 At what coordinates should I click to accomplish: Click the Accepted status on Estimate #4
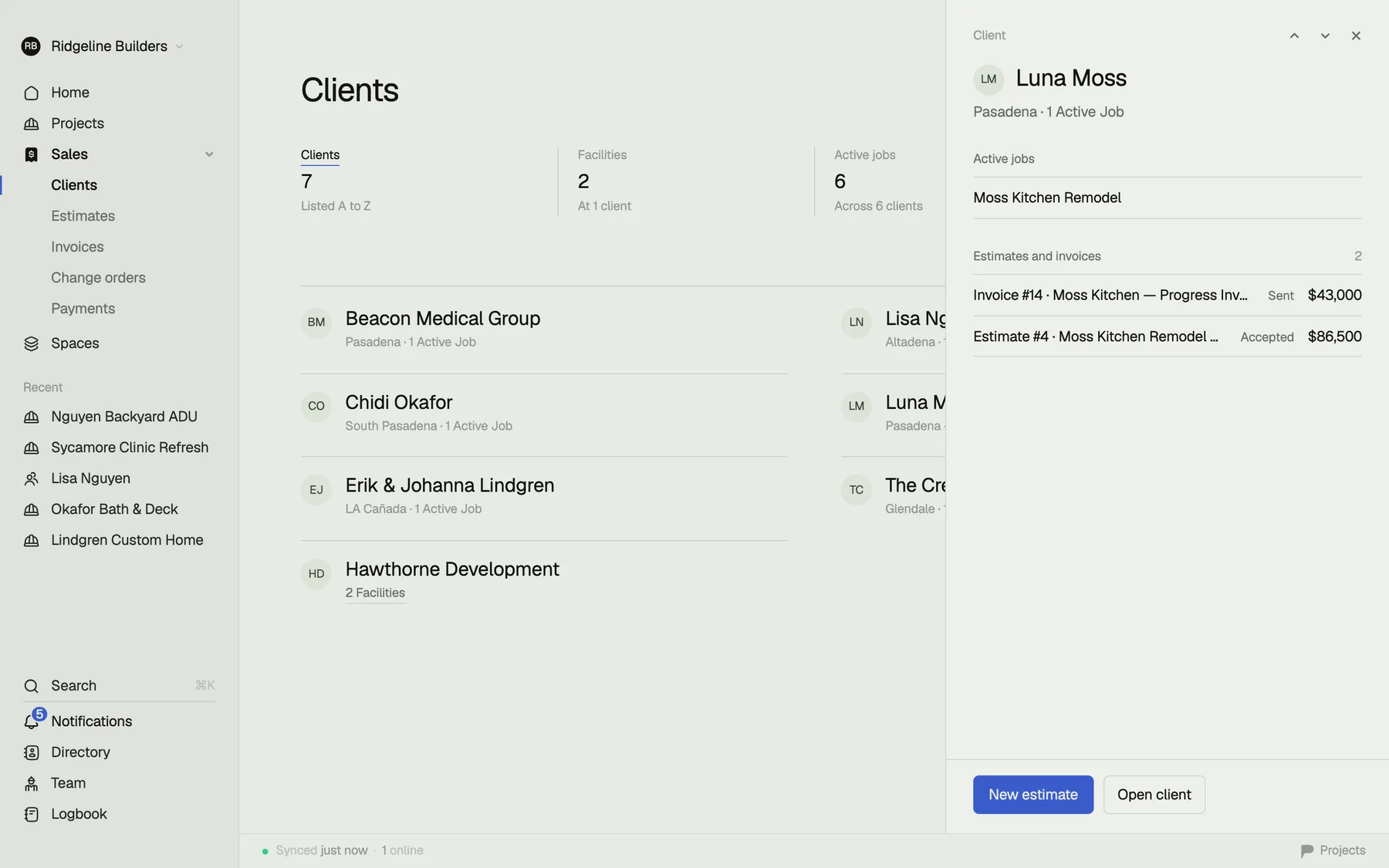click(x=1266, y=337)
